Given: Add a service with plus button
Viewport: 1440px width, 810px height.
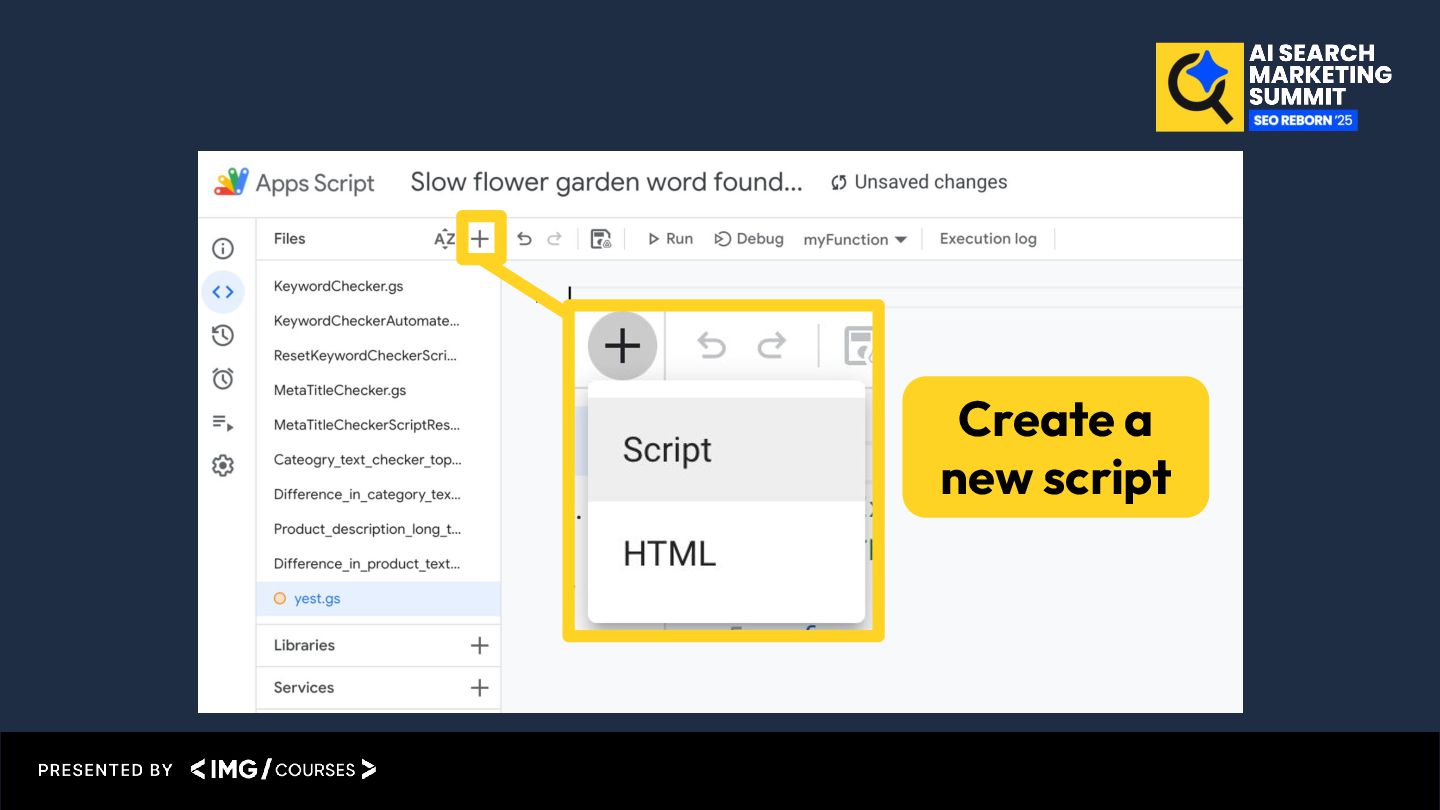Looking at the screenshot, I should [x=480, y=688].
